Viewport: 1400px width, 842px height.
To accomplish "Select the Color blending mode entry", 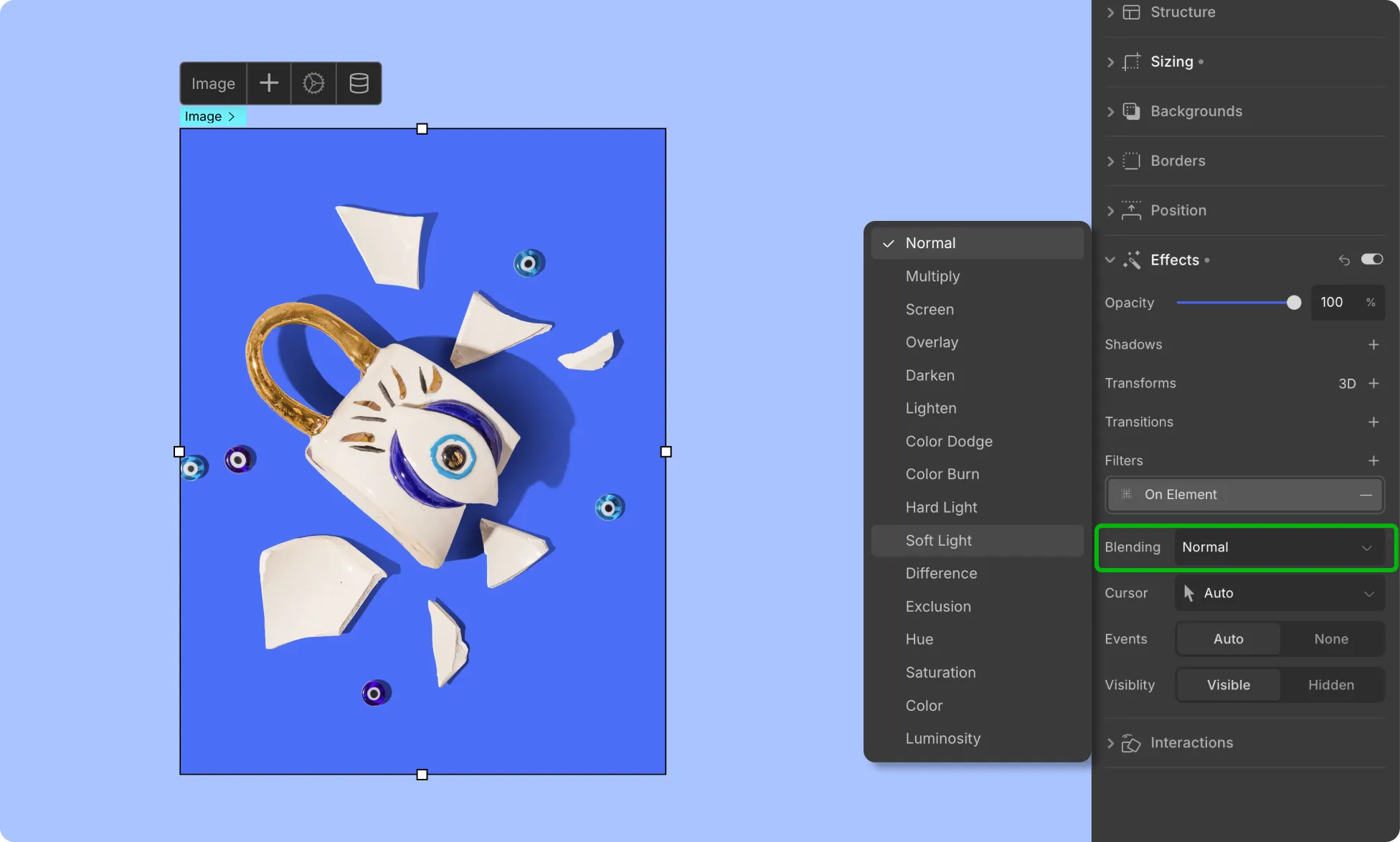I will click(978, 705).
